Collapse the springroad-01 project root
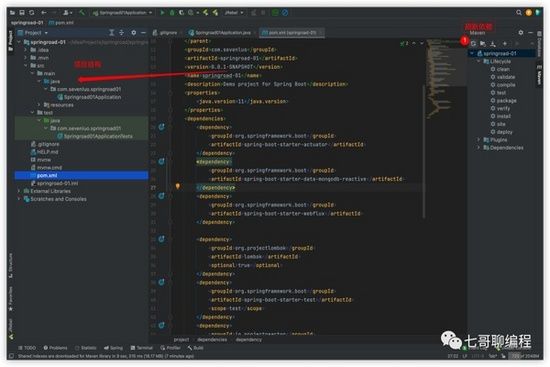Viewport: 550px width, 367px height. click(19, 42)
